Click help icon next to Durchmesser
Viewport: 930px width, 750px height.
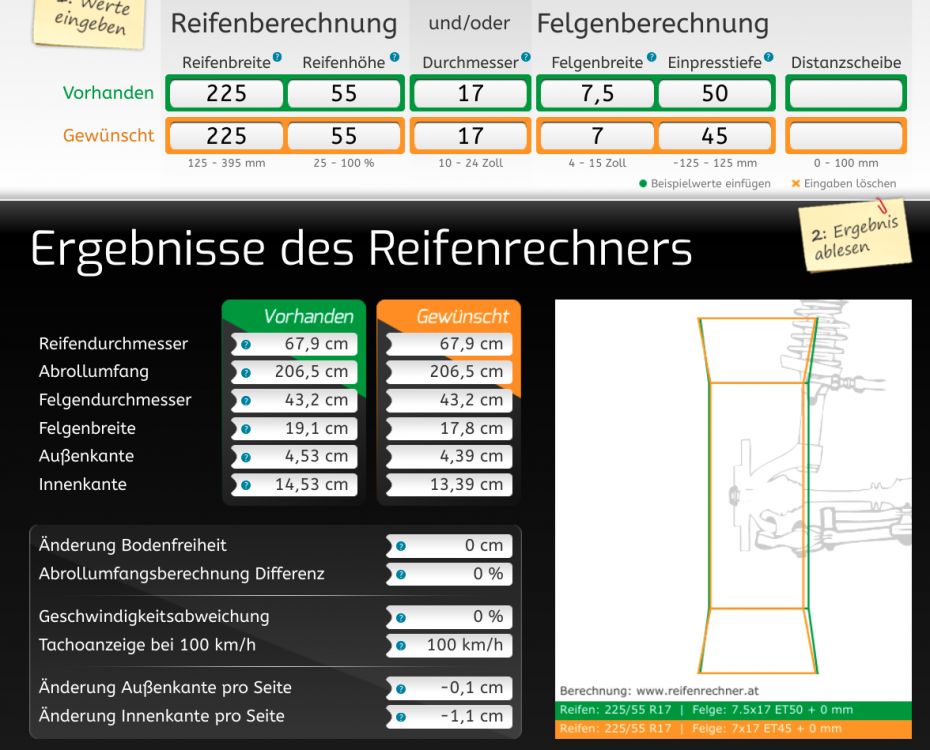point(526,58)
